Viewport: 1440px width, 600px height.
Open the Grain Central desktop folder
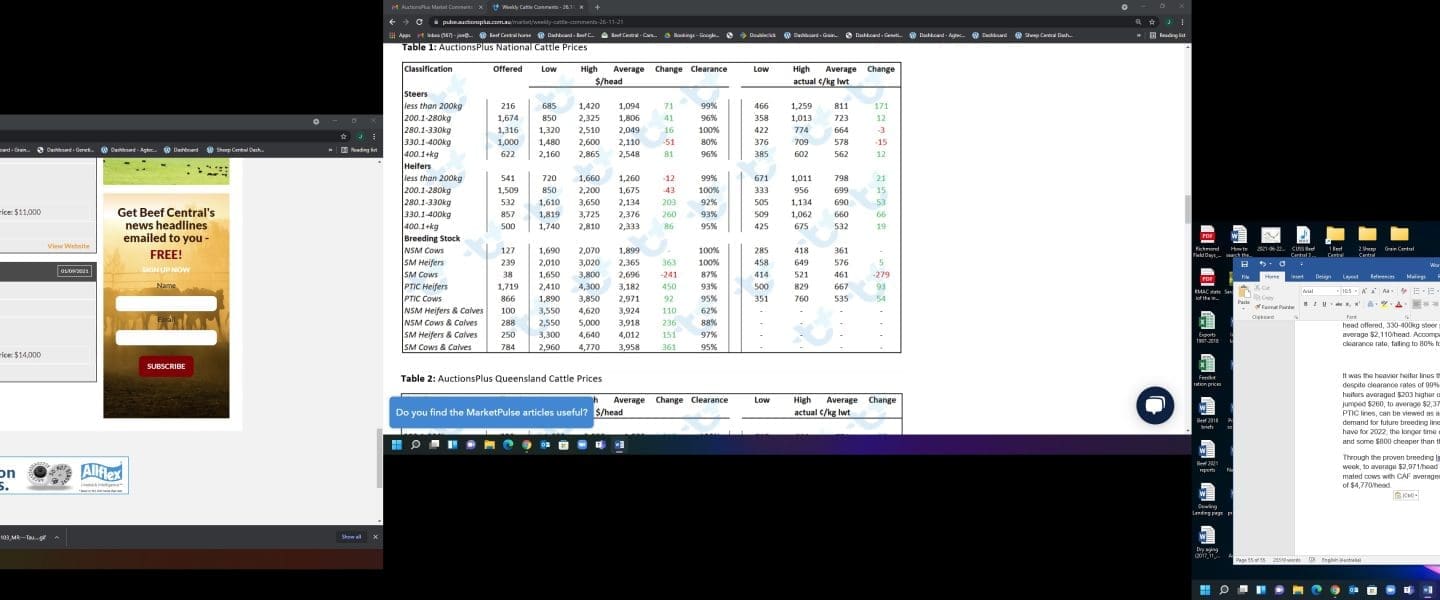(x=1399, y=240)
